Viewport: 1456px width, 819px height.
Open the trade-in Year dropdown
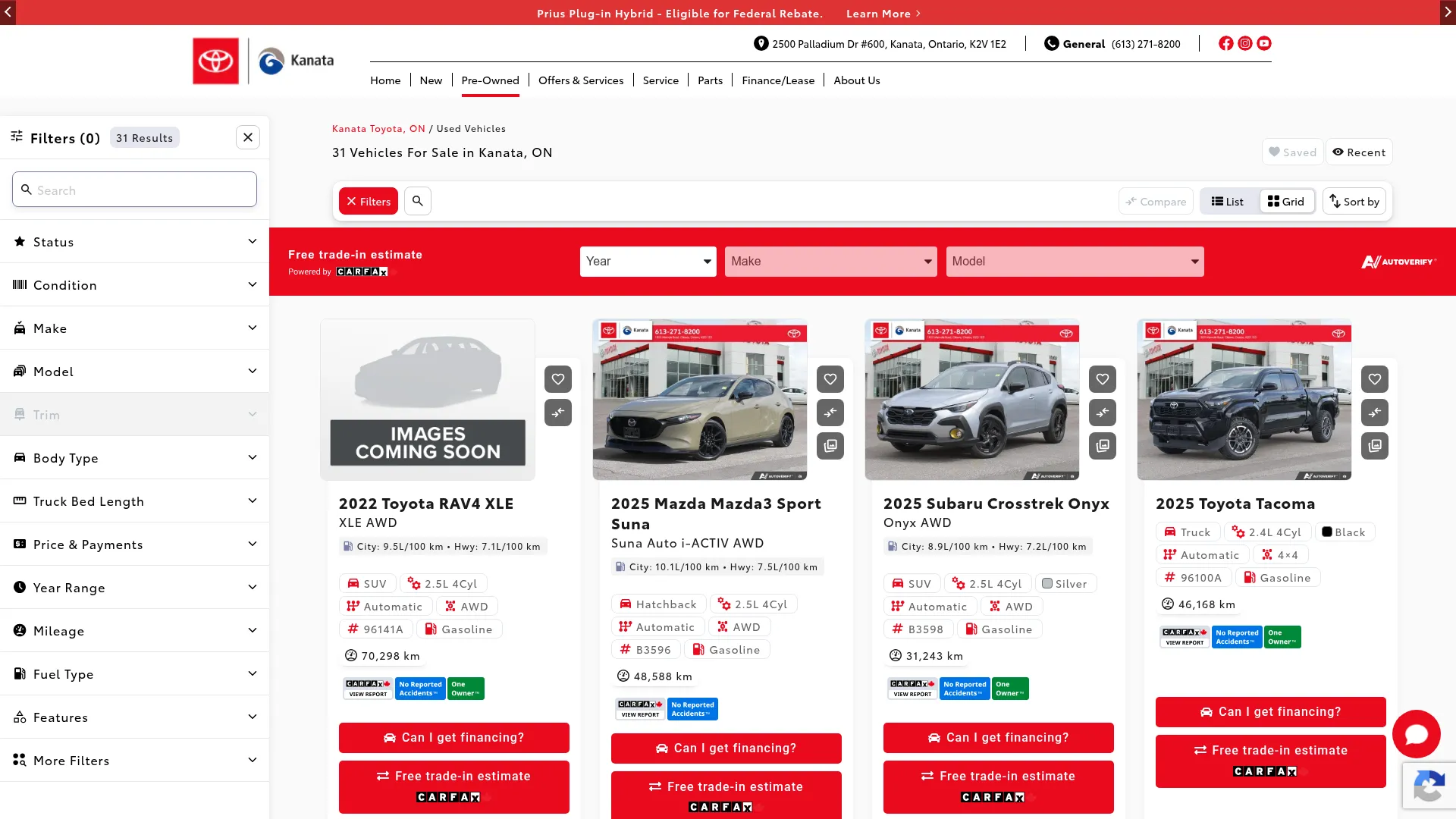648,262
